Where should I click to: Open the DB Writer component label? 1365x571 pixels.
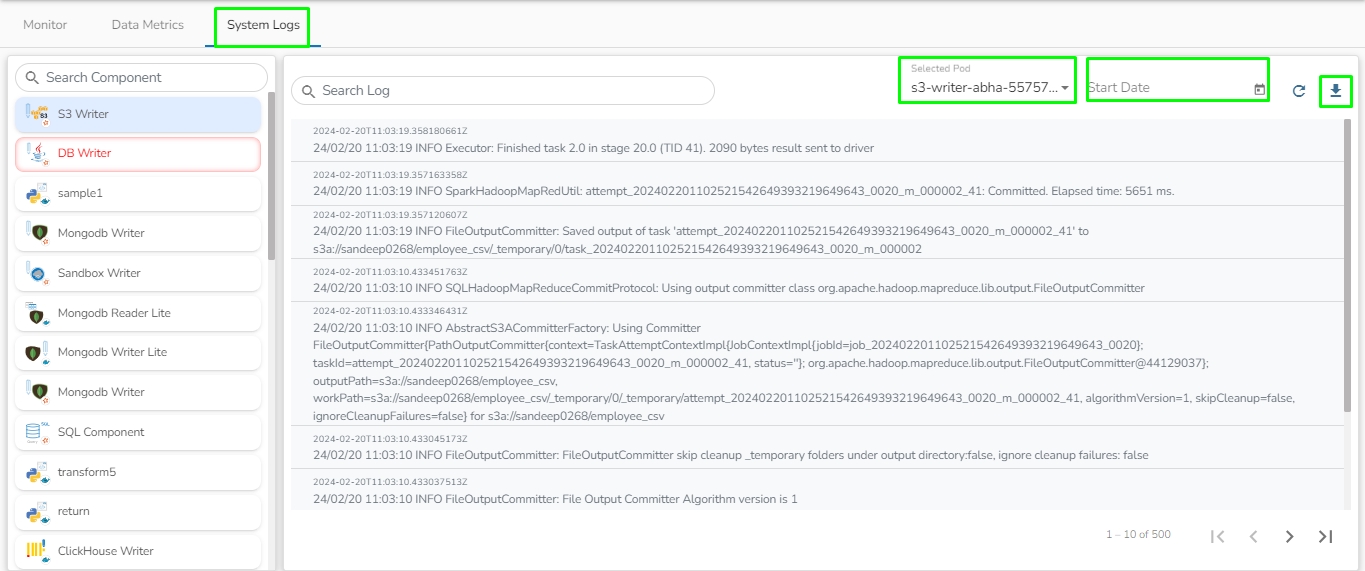point(84,153)
